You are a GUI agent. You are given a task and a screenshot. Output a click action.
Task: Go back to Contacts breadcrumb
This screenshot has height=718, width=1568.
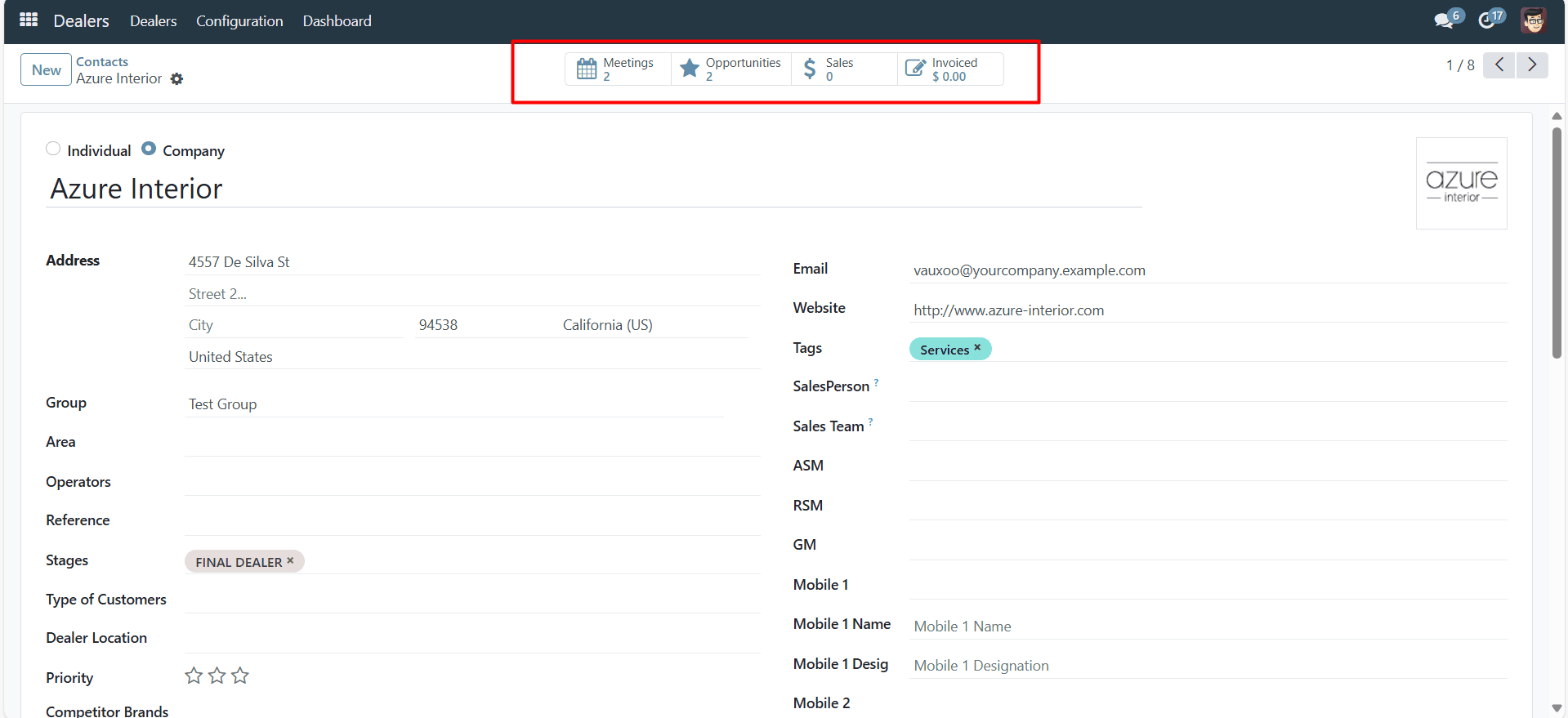point(102,62)
